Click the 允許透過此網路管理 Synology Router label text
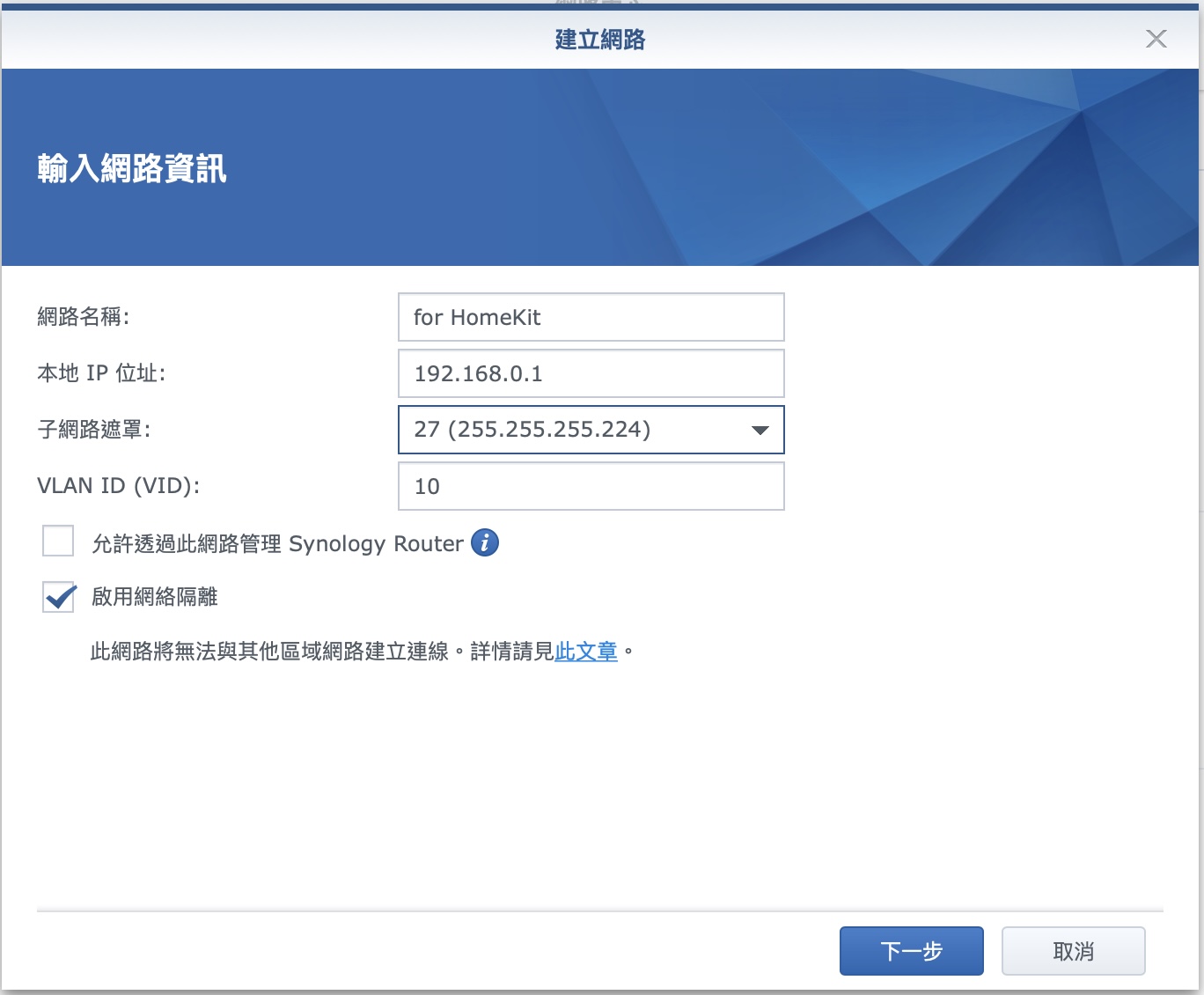The height and width of the screenshot is (995, 1204). pos(277,544)
